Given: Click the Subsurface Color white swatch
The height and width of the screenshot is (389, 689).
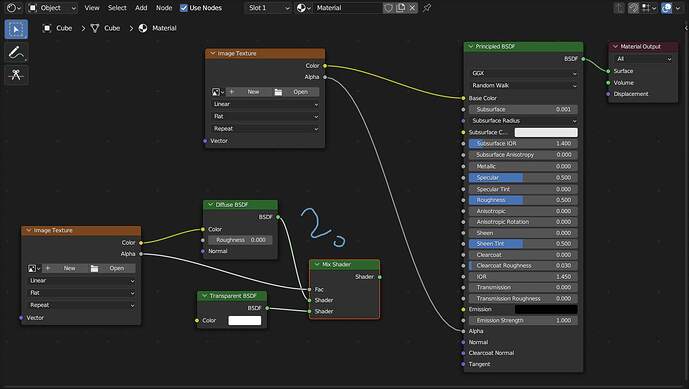Looking at the screenshot, I should coord(546,132).
